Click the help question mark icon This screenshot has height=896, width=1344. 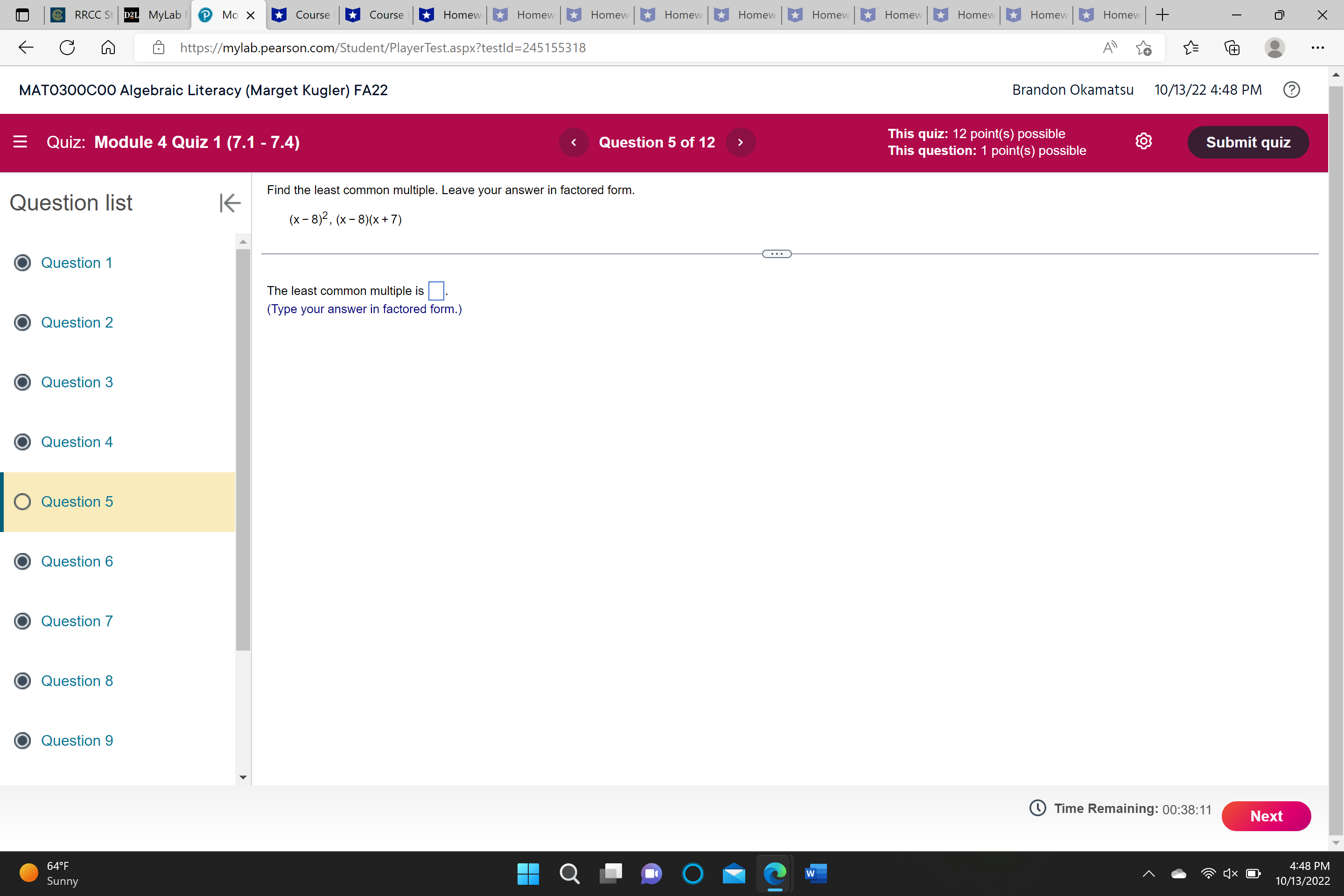pos(1291,90)
